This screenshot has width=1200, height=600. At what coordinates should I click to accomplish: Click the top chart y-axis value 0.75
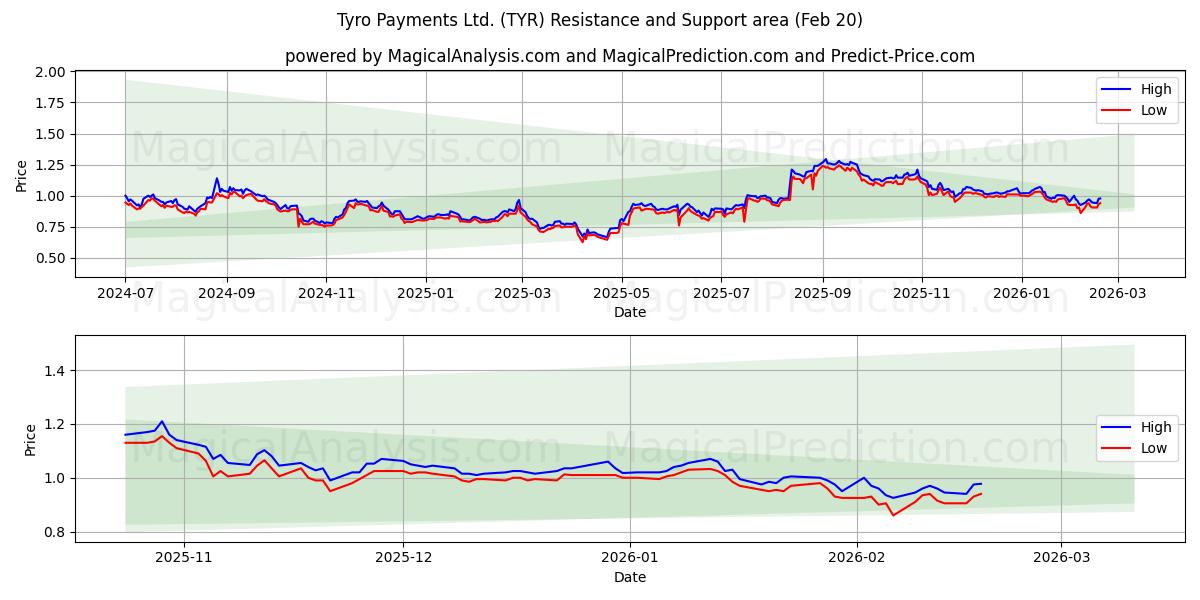(x=50, y=227)
